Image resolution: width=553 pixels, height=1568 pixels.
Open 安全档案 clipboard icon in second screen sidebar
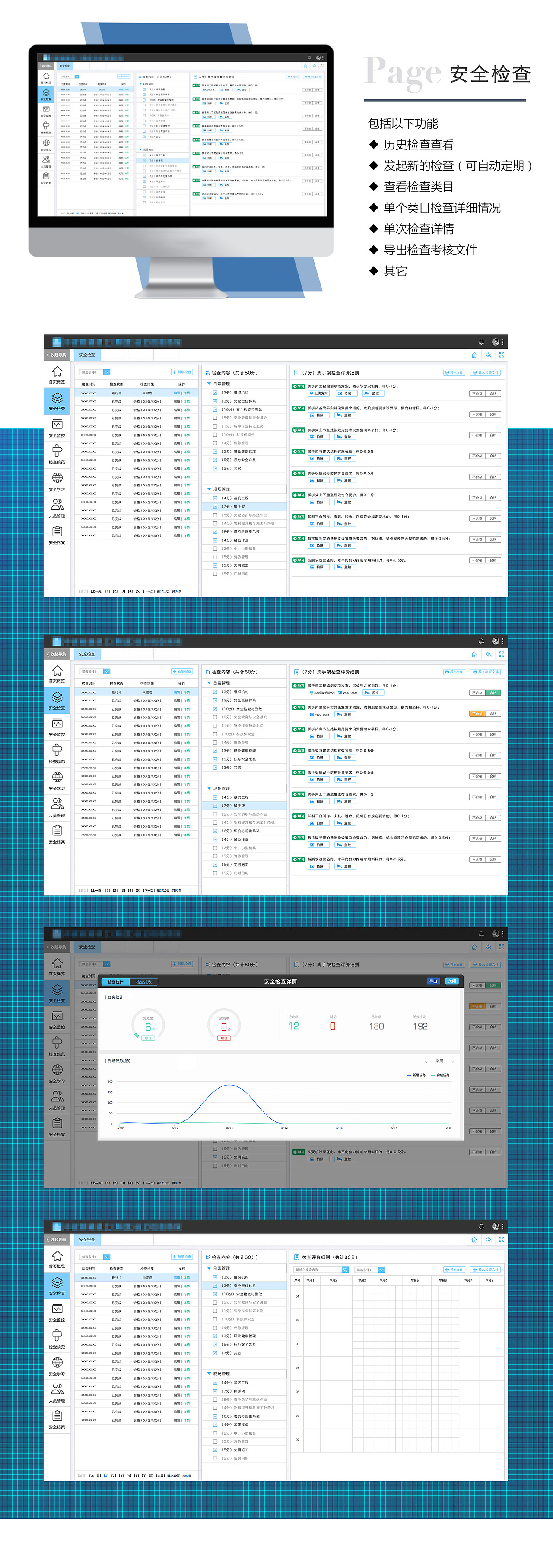57,830
